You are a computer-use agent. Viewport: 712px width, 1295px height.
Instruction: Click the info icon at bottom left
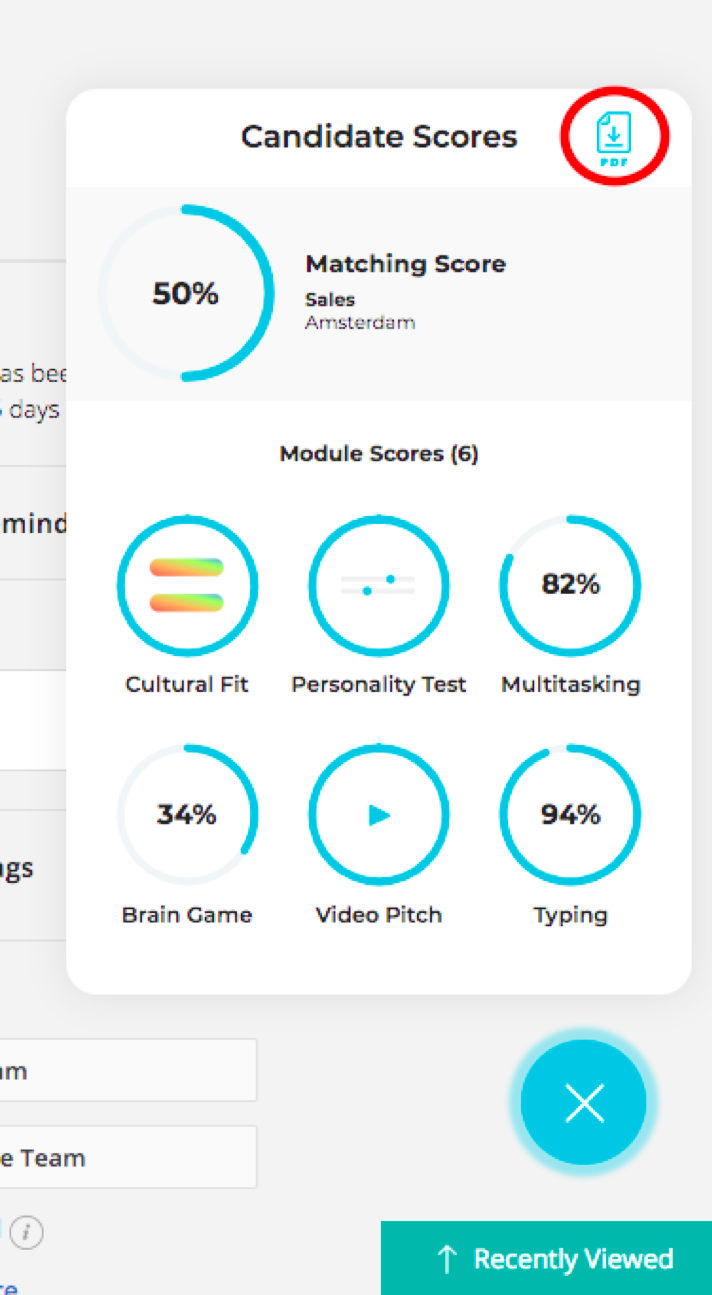[27, 1232]
